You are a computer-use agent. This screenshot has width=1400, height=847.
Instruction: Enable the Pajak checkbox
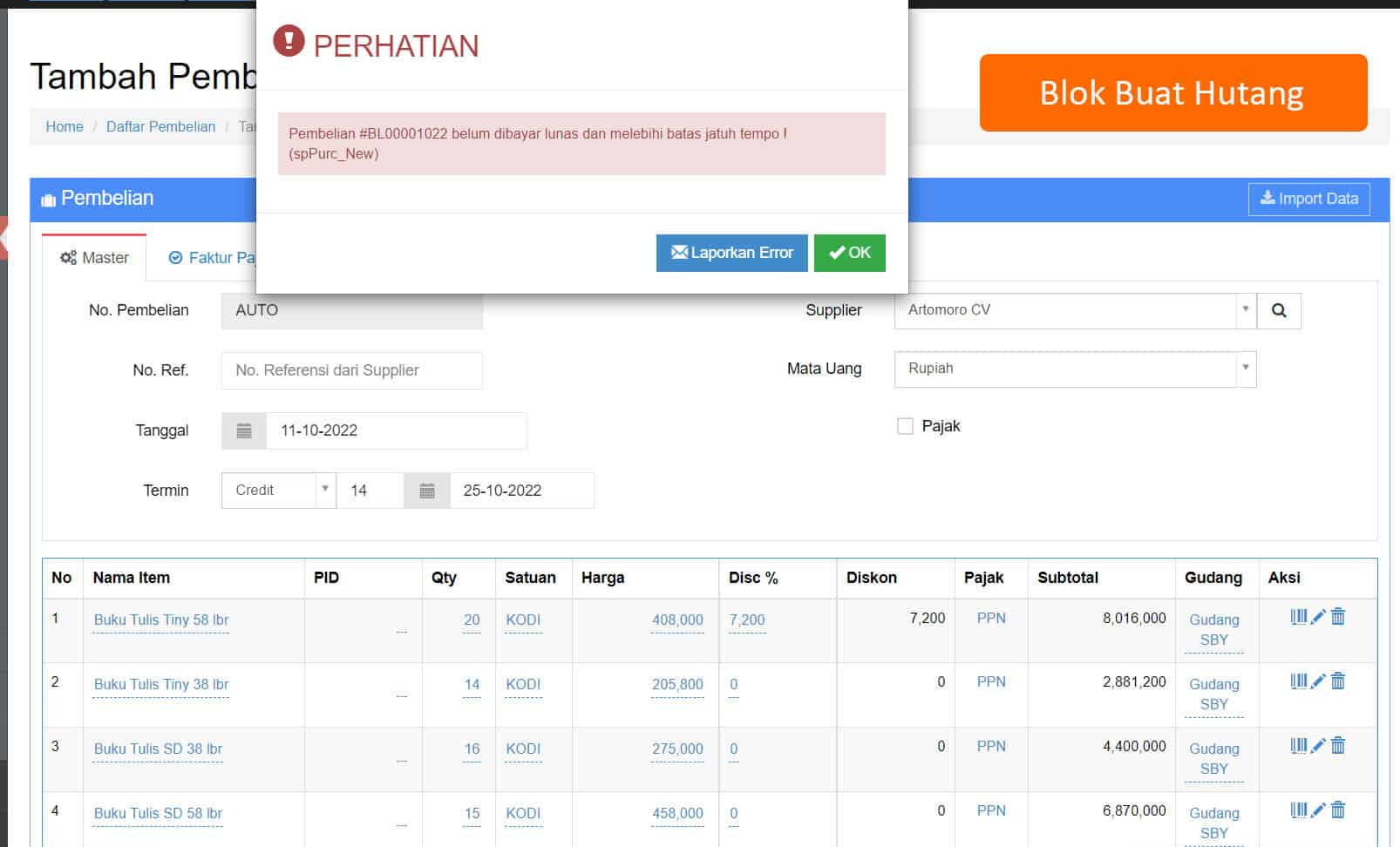pyautogui.click(x=905, y=426)
